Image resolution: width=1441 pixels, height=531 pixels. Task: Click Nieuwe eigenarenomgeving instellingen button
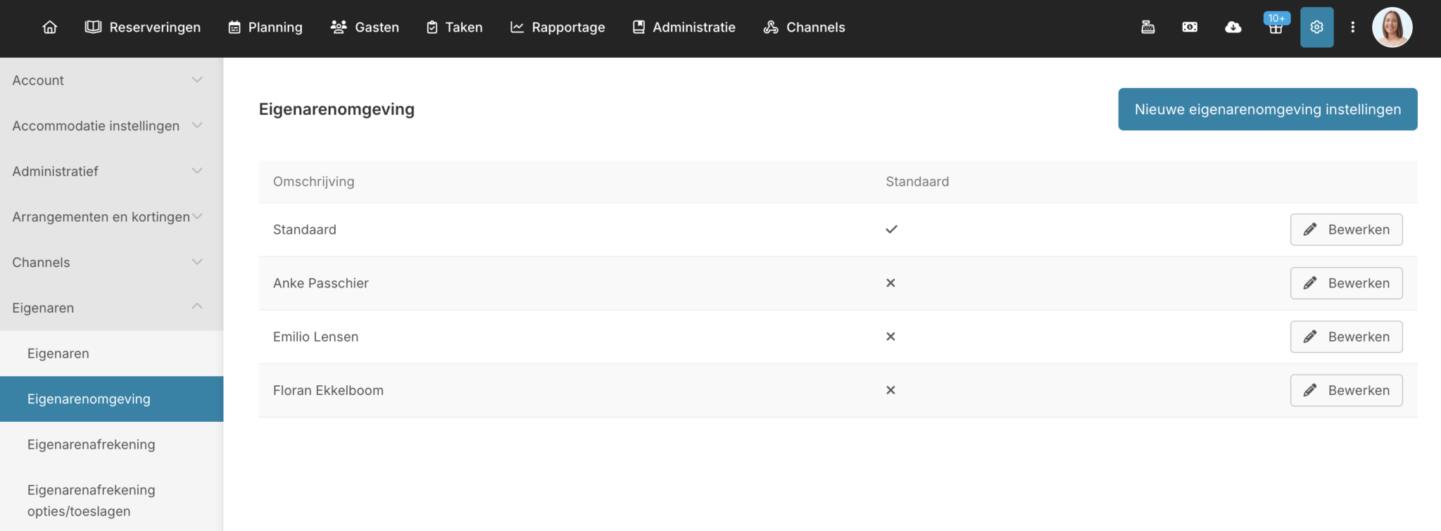coord(1267,109)
